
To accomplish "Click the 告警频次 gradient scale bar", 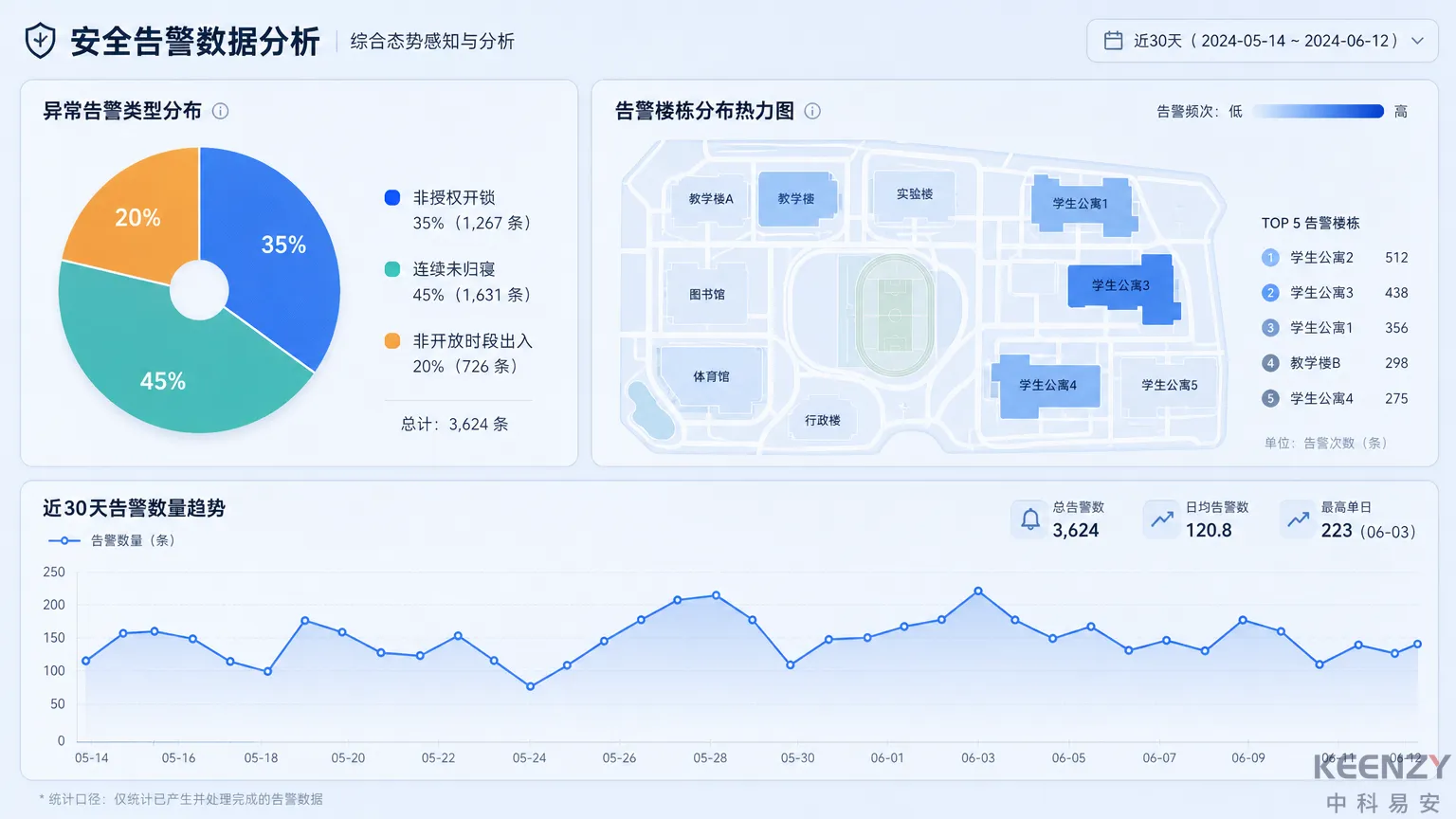I will (x=1319, y=112).
